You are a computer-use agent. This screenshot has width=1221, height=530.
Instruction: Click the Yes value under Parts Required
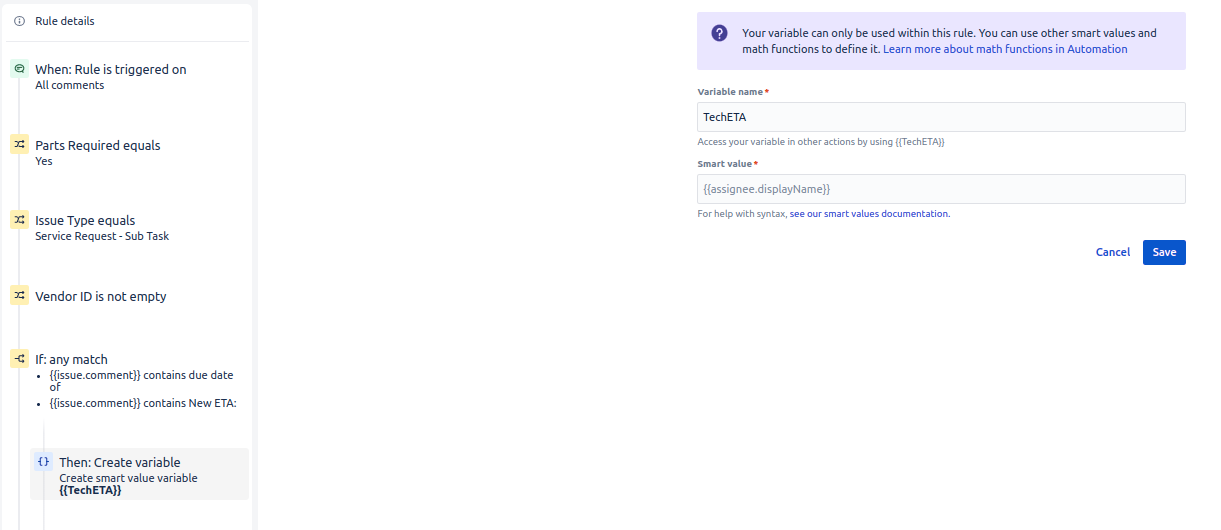[x=44, y=161]
